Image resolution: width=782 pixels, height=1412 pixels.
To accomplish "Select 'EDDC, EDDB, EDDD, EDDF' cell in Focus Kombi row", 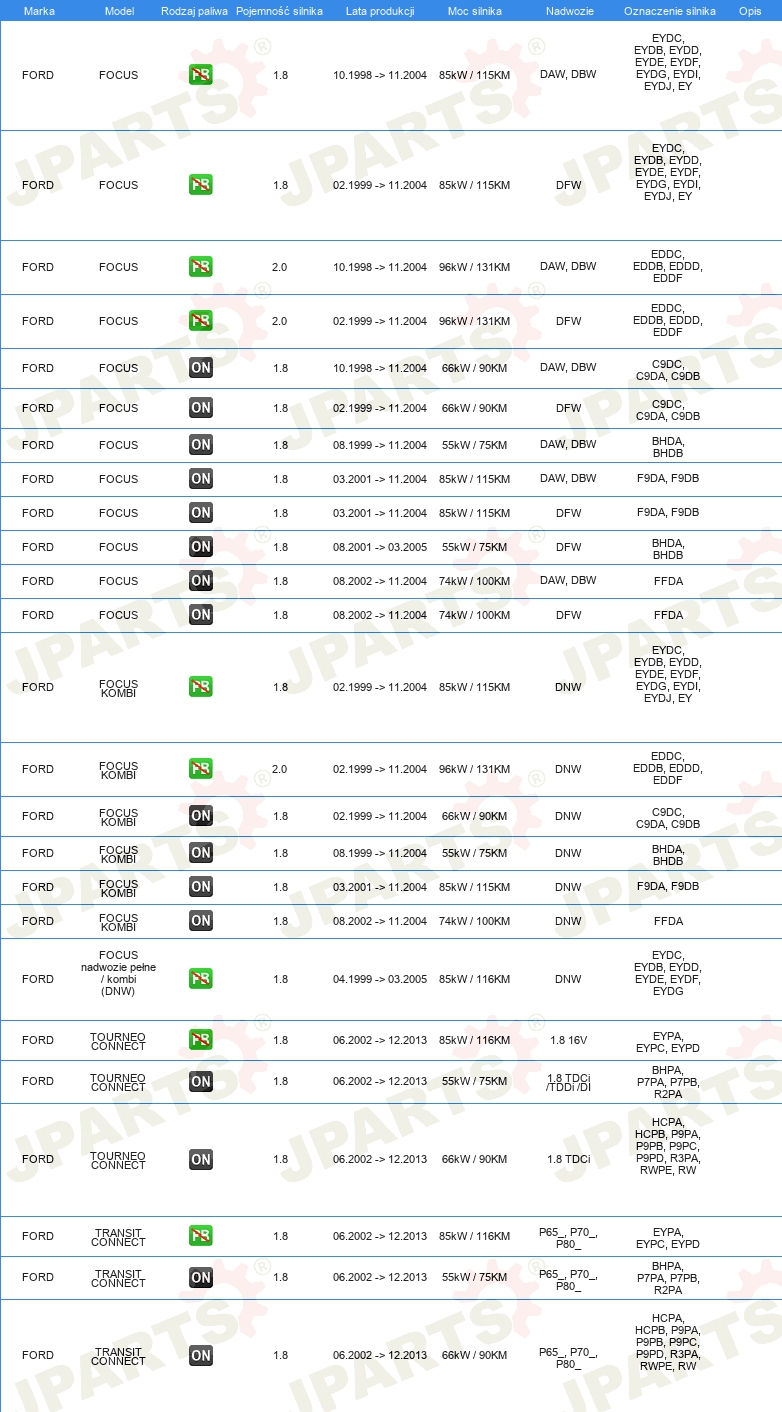I will (668, 768).
